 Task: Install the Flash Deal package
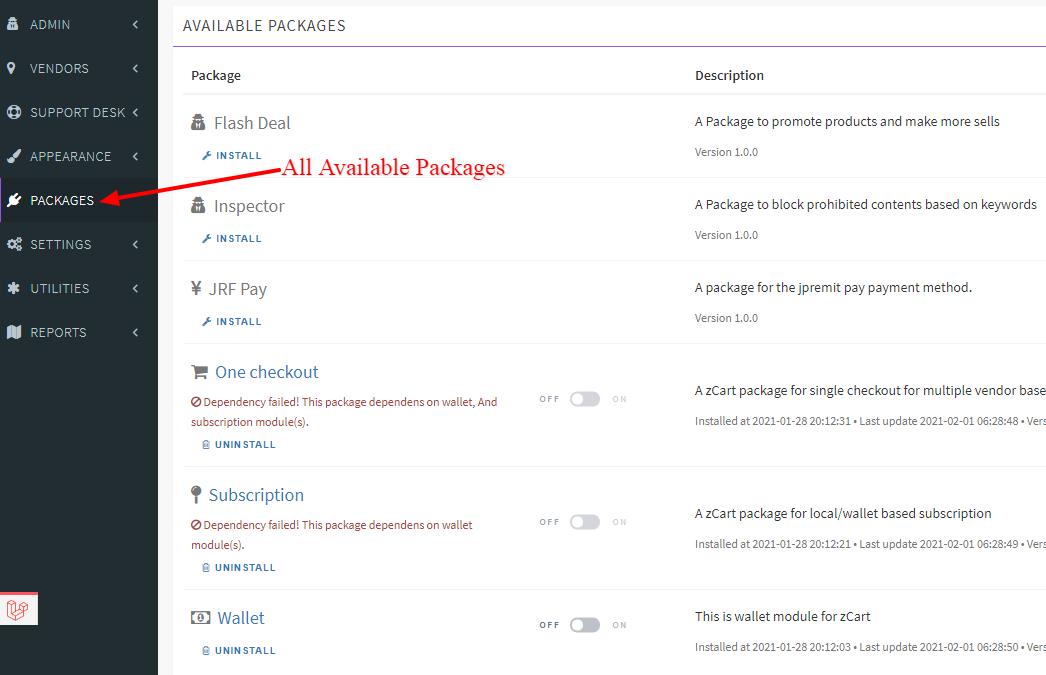231,155
